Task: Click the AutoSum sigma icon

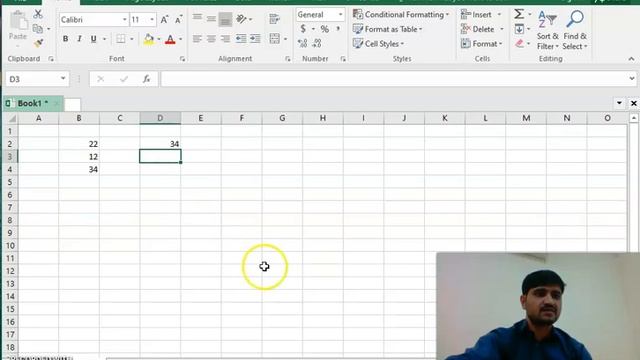Action: click(x=519, y=14)
